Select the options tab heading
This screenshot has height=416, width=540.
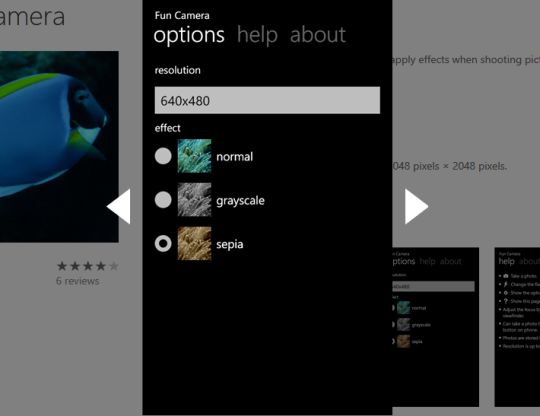coord(189,35)
